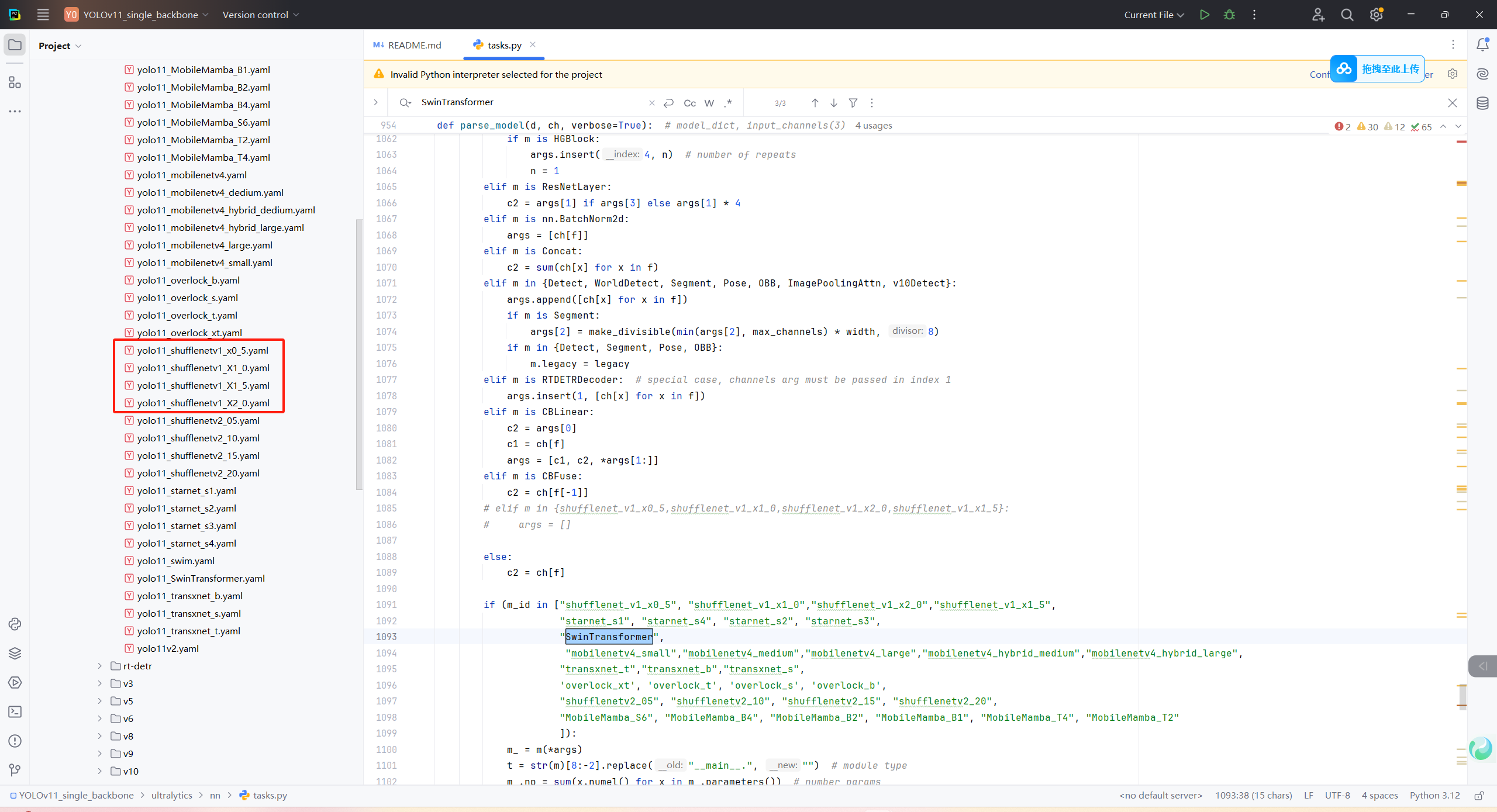1497x812 pixels.
Task: Click the Python 3.12 interpreter status
Action: [x=1434, y=795]
